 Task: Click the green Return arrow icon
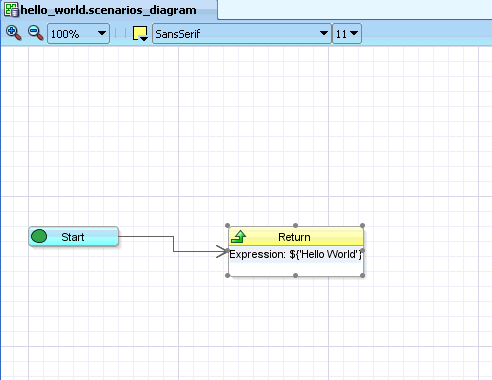(x=239, y=237)
